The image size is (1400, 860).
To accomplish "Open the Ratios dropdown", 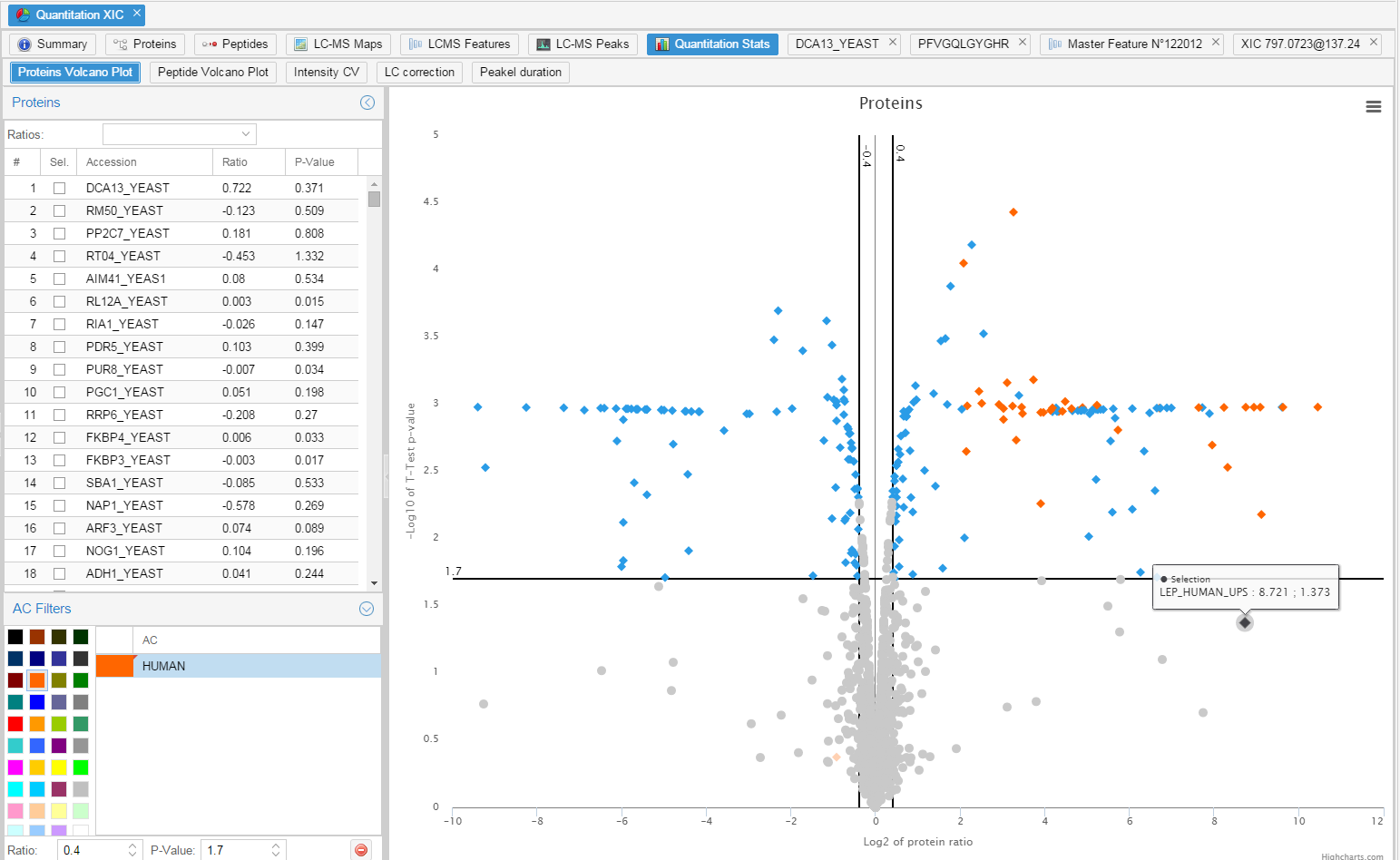I will 180,134.
